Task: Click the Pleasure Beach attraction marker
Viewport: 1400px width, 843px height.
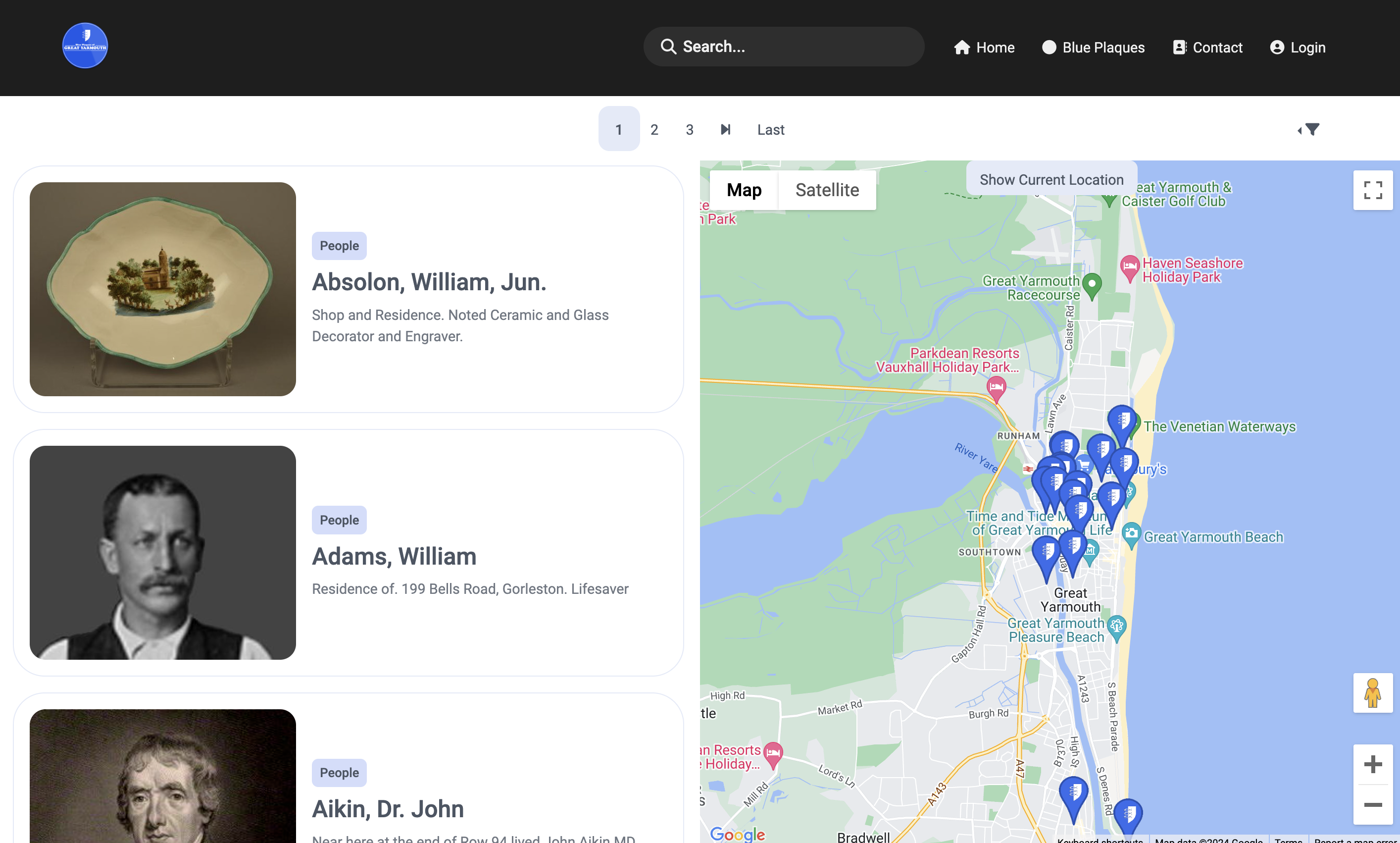Action: tap(1117, 628)
